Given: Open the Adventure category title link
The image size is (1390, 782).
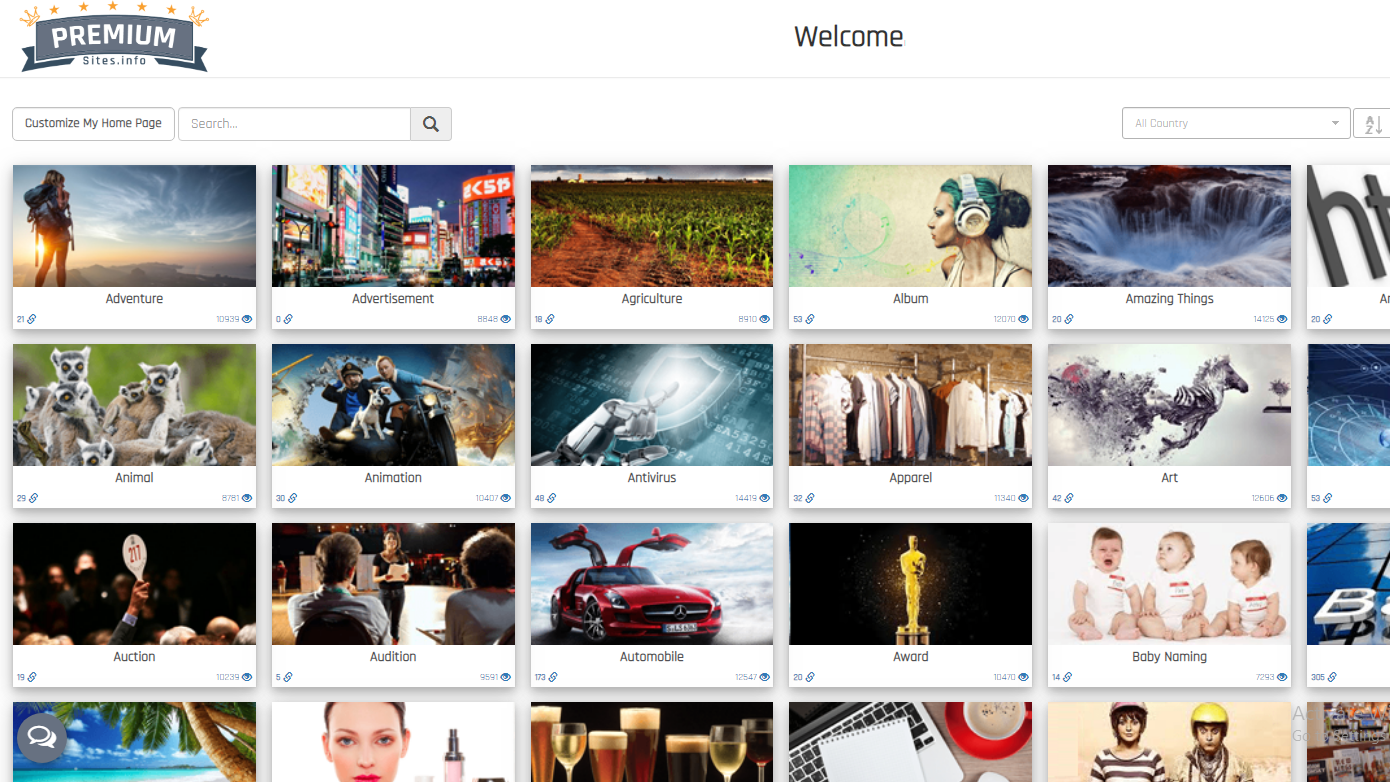Looking at the screenshot, I should 134,299.
